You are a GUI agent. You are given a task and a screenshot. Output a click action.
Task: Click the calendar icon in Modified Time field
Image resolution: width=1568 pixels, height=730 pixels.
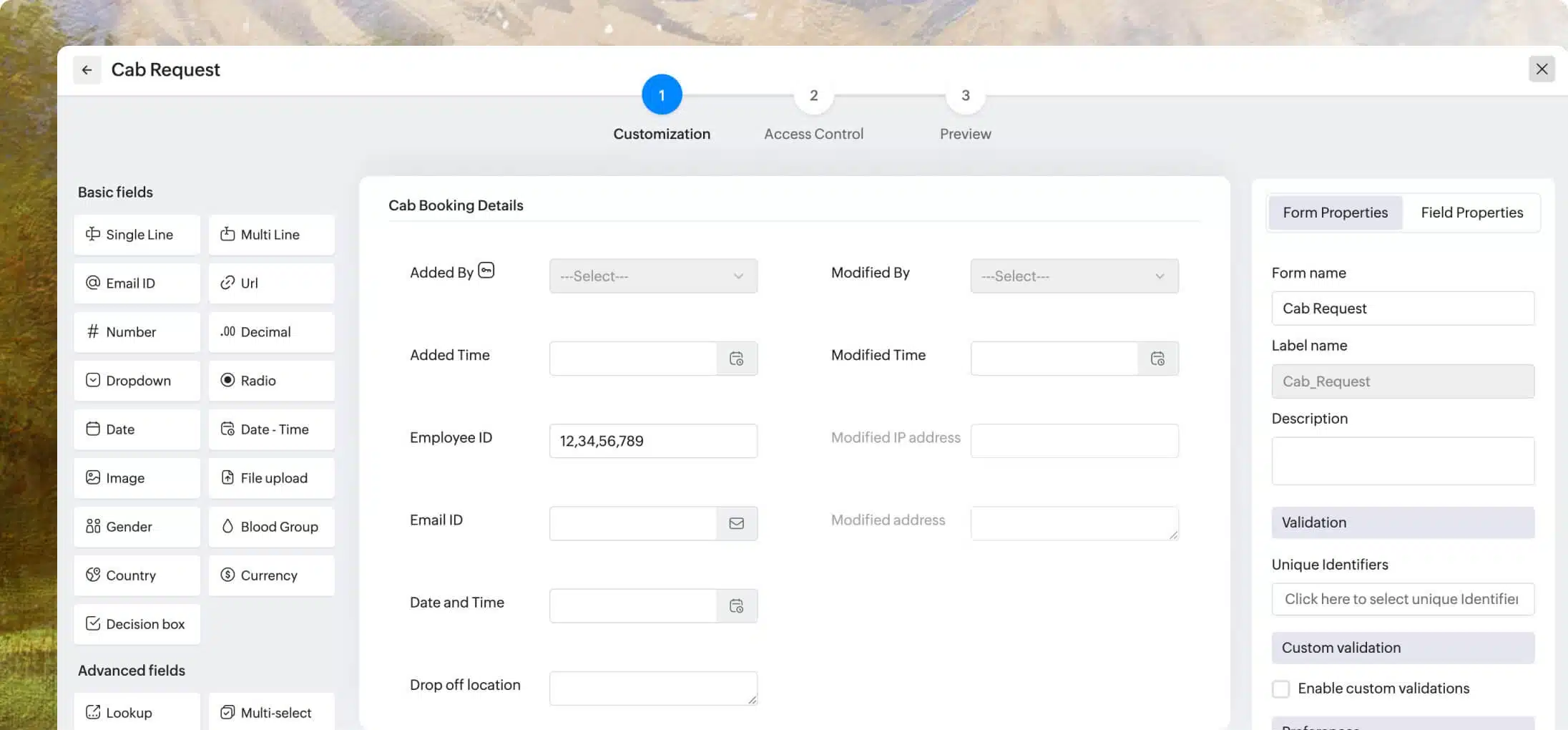click(1157, 359)
